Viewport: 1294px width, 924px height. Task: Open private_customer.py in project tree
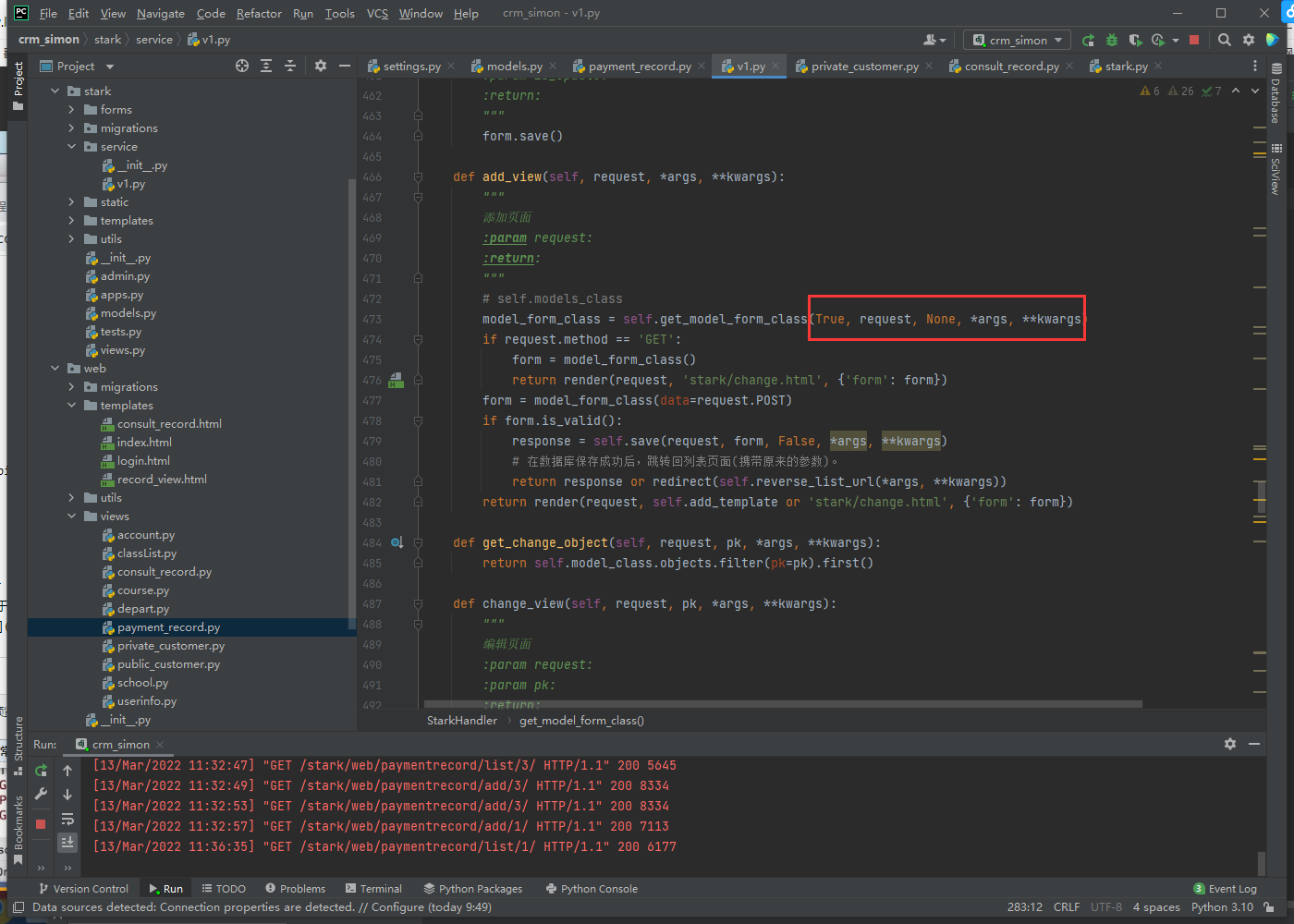click(170, 645)
